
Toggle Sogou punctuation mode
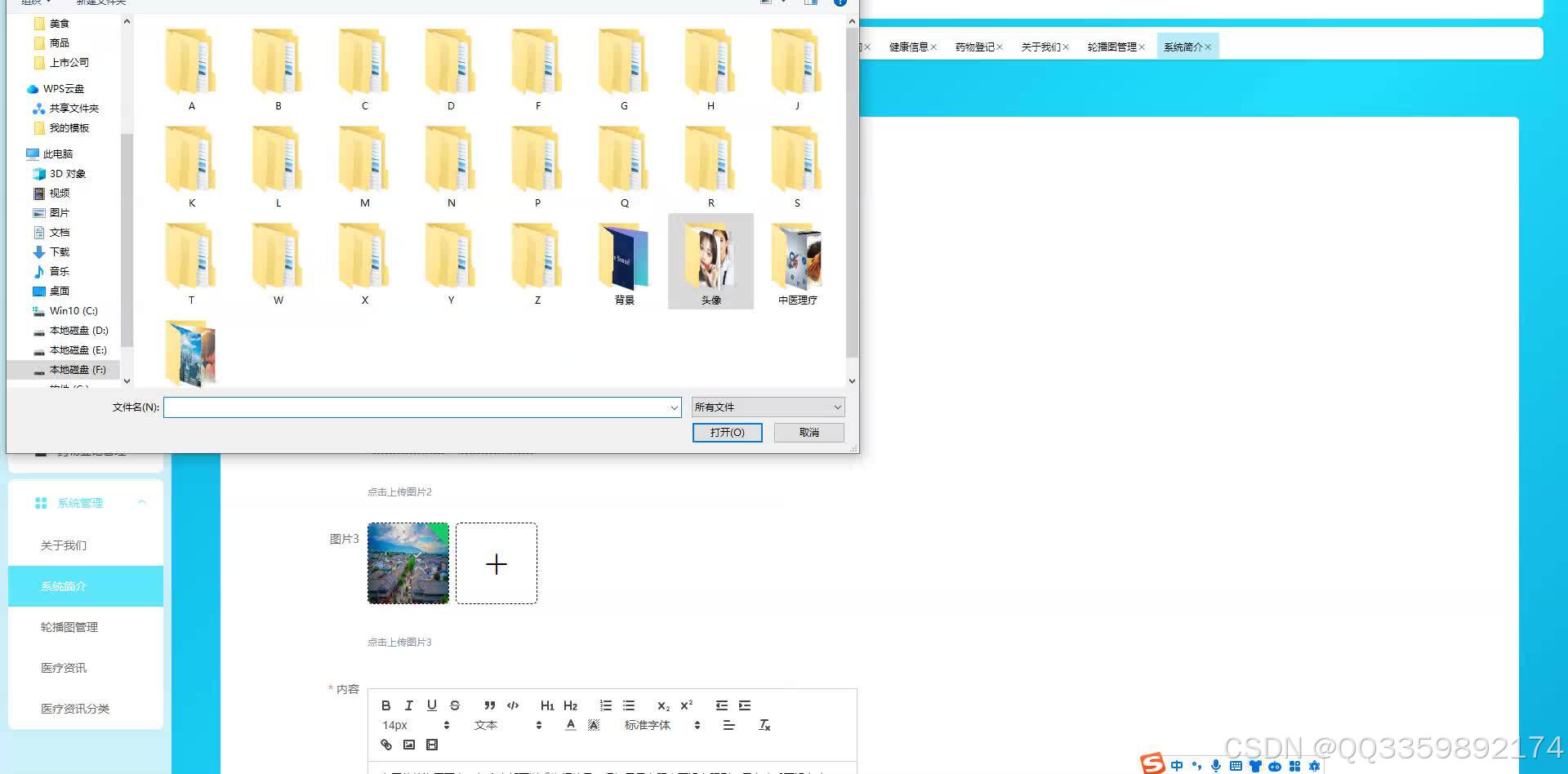click(1196, 766)
